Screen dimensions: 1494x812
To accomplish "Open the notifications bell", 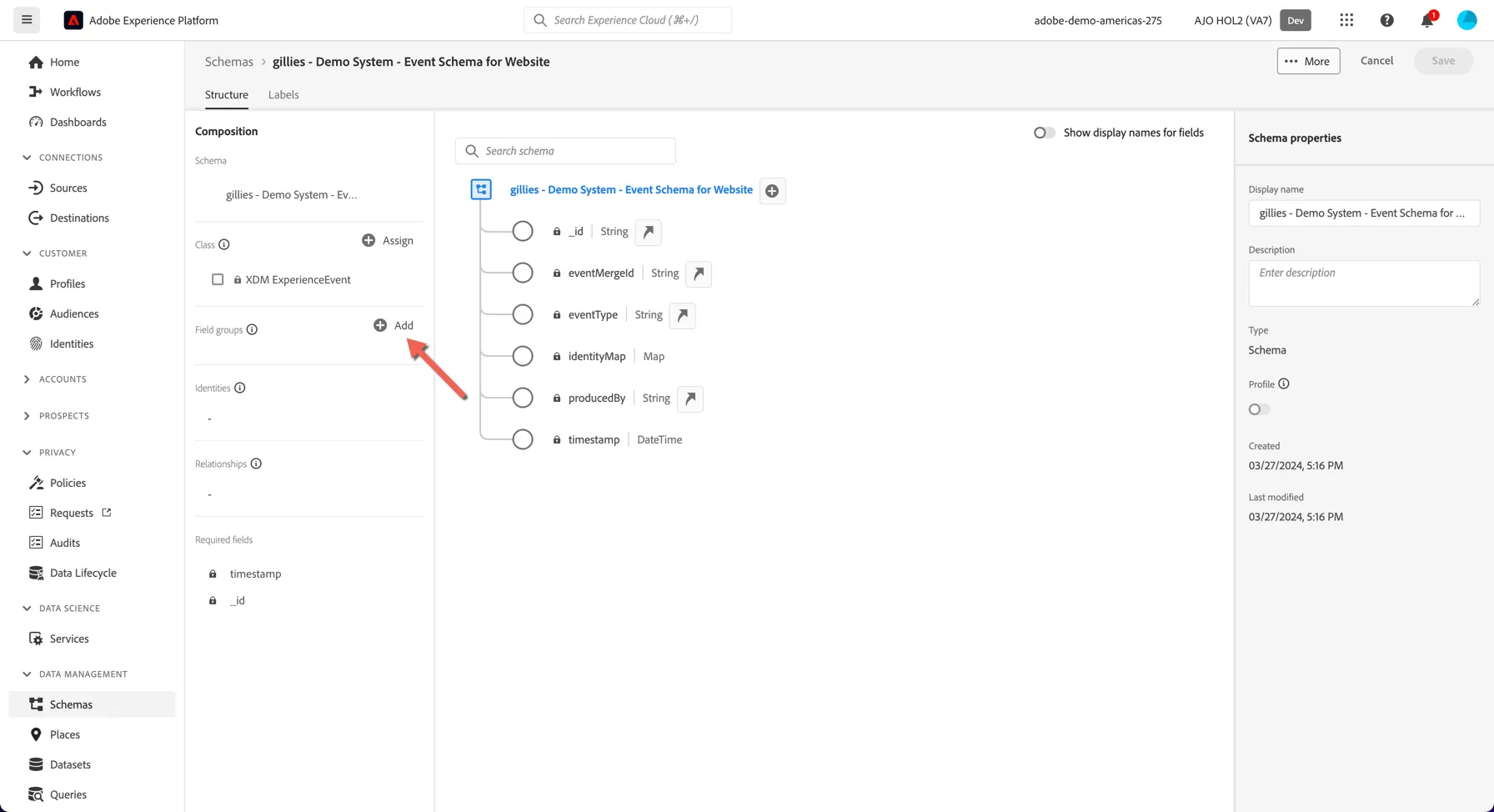I will tap(1427, 20).
